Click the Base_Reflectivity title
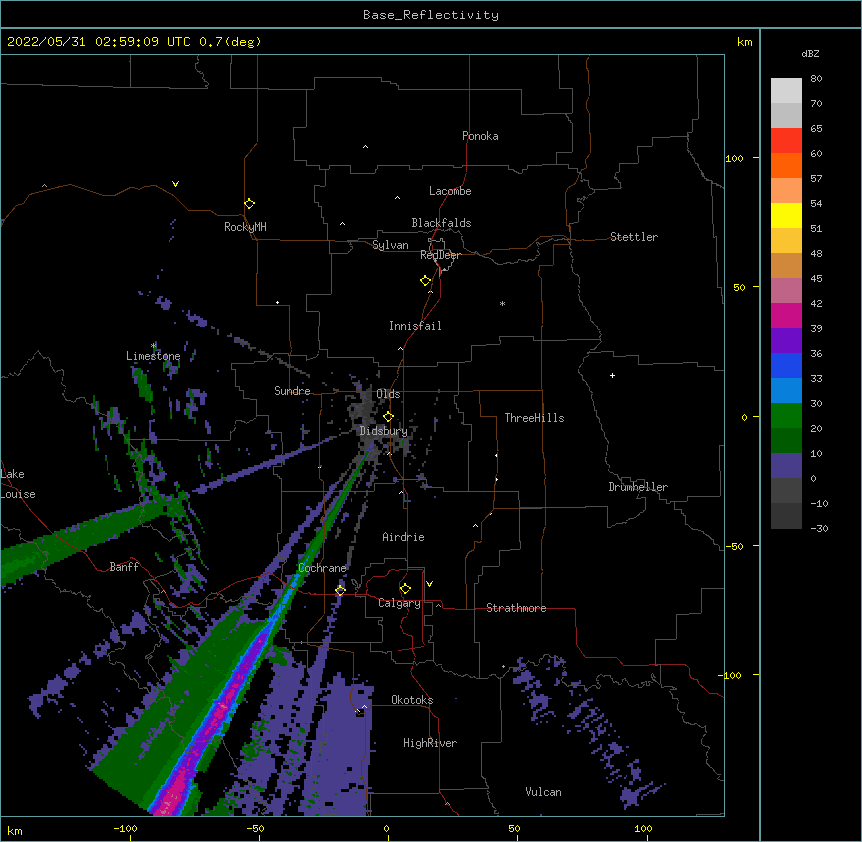The image size is (862, 842). (x=431, y=15)
